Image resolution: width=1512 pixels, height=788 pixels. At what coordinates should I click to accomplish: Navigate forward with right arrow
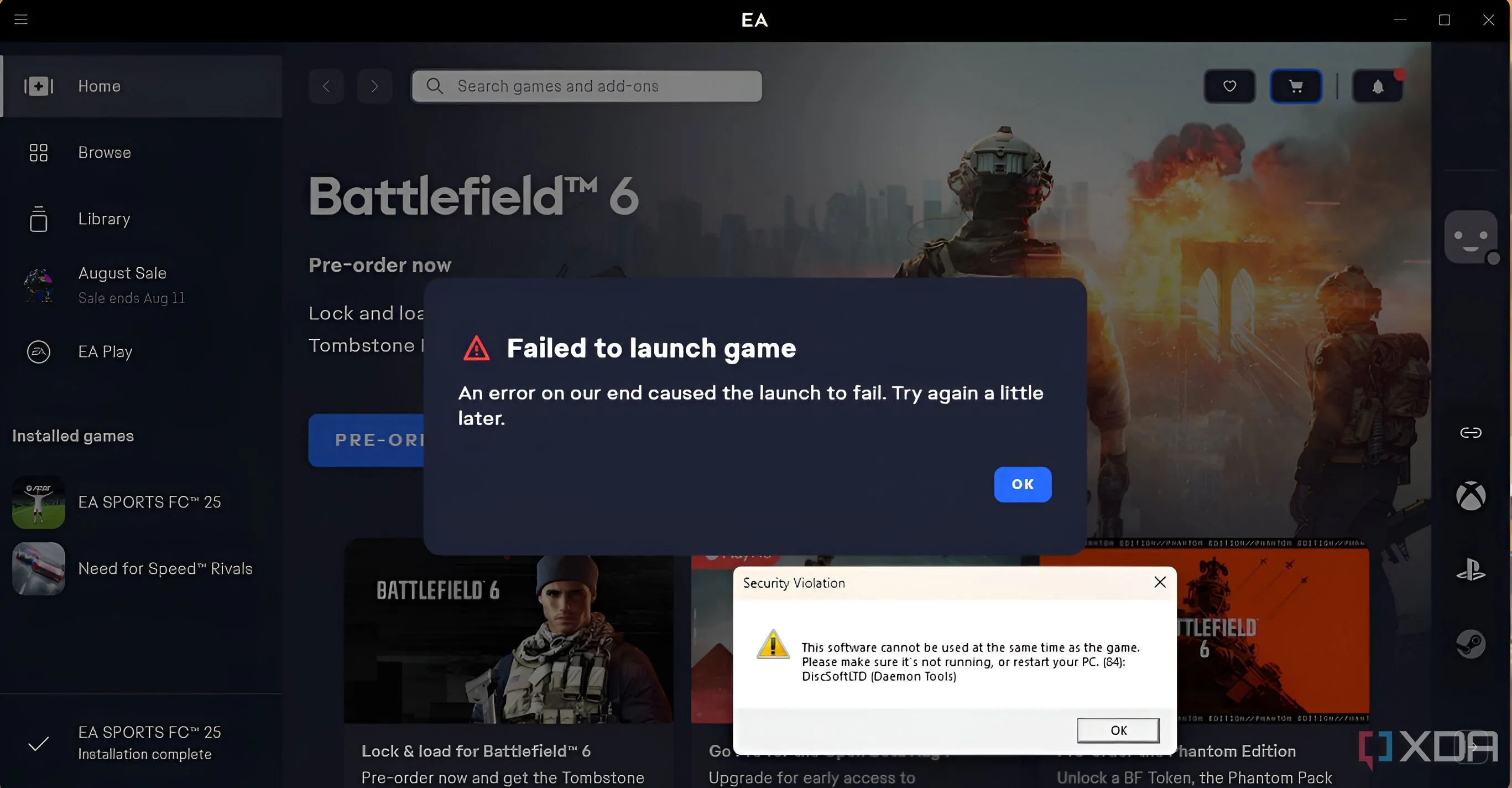(374, 86)
